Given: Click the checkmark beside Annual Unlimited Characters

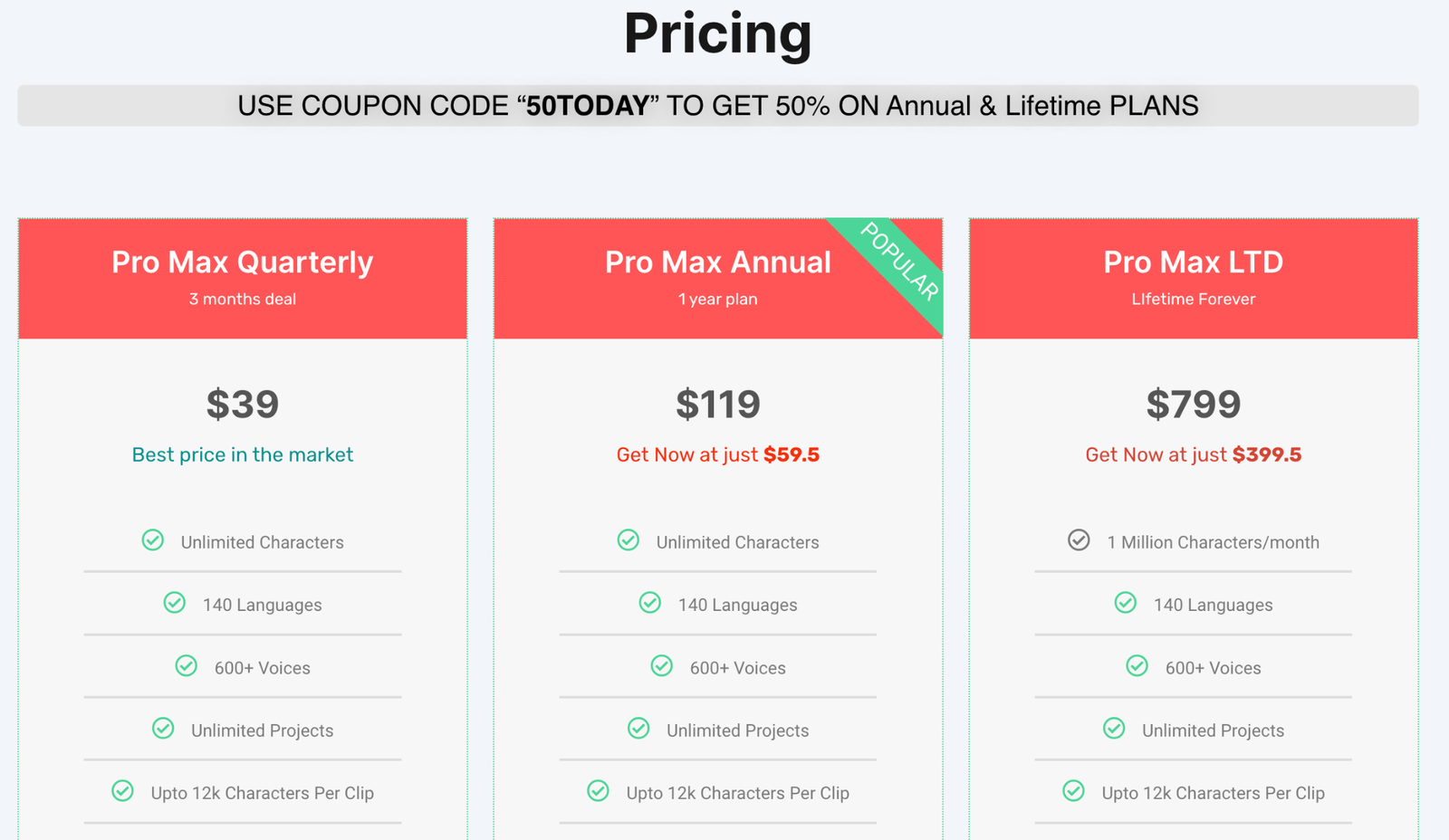Looking at the screenshot, I should click(x=629, y=540).
